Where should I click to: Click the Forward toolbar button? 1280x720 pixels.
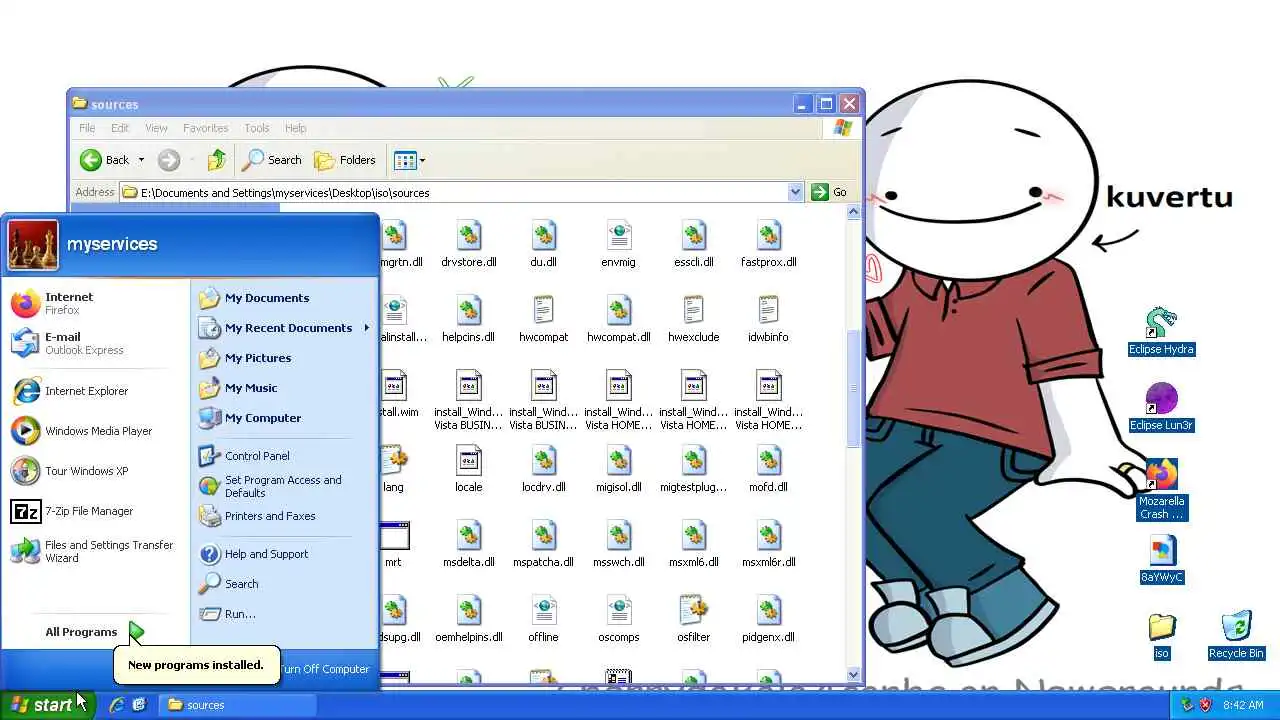[169, 160]
